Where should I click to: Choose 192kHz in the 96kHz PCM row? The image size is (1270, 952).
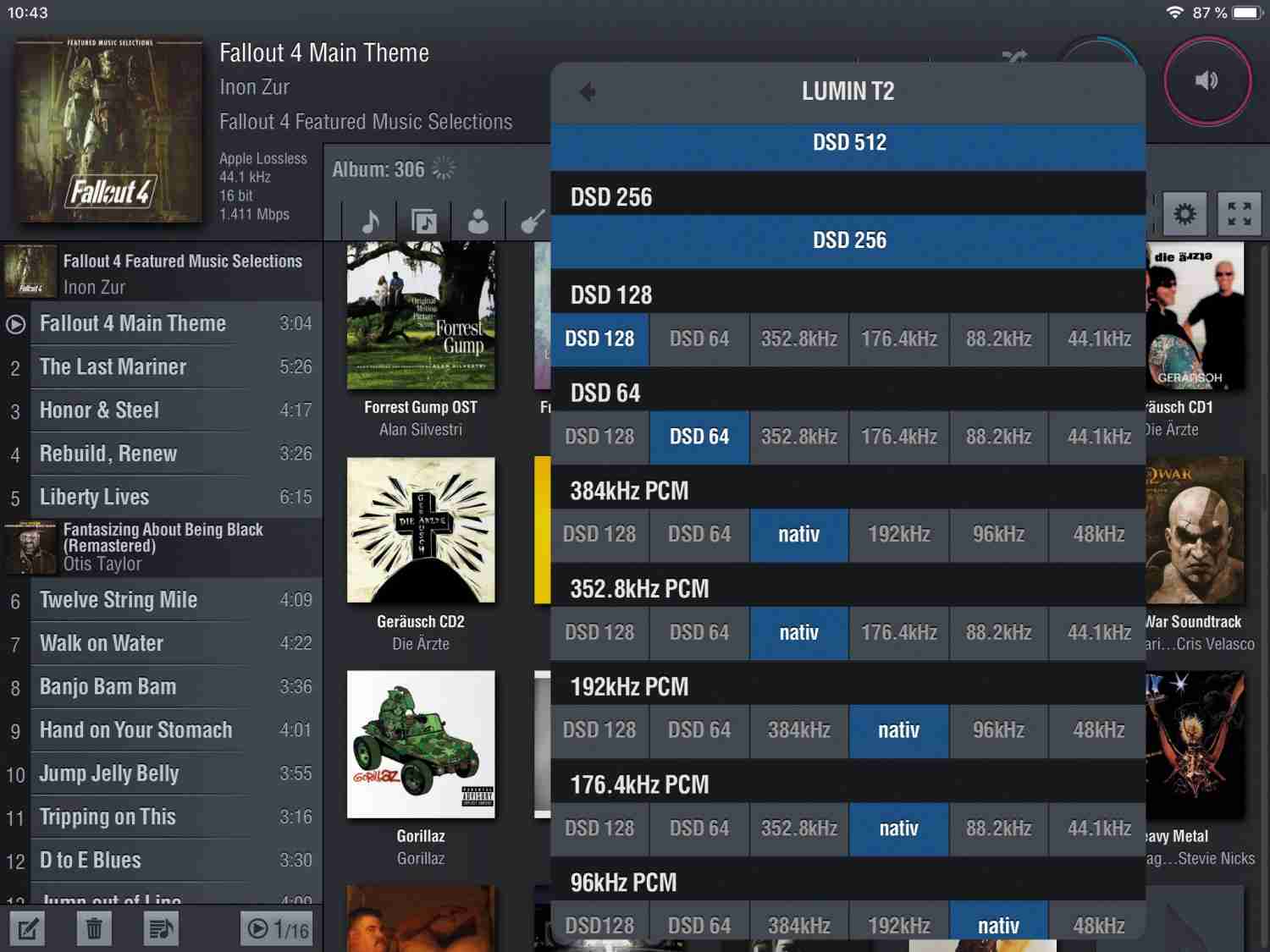click(899, 920)
